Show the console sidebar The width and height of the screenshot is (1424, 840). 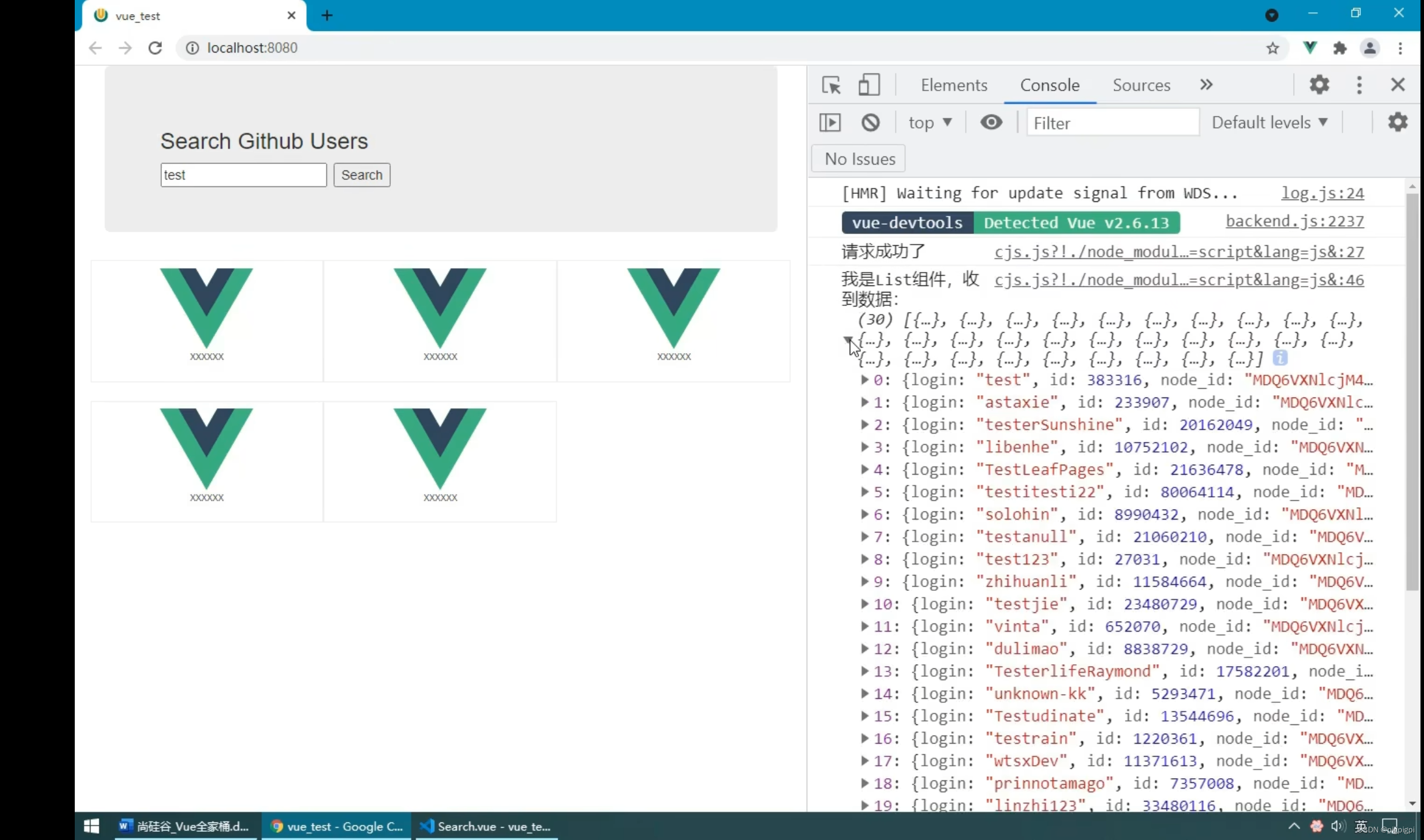(x=830, y=123)
